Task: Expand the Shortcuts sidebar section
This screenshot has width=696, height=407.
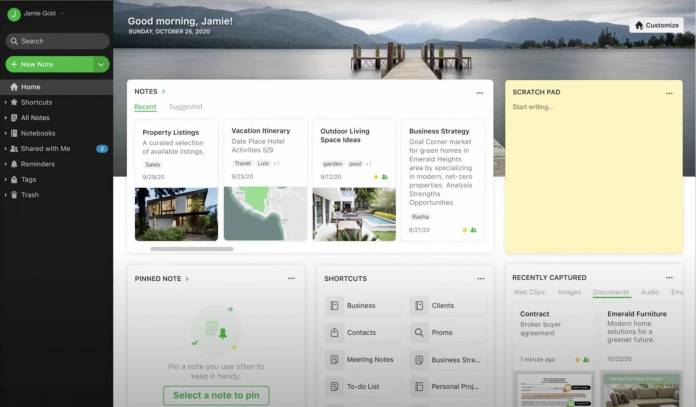Action: [5, 102]
